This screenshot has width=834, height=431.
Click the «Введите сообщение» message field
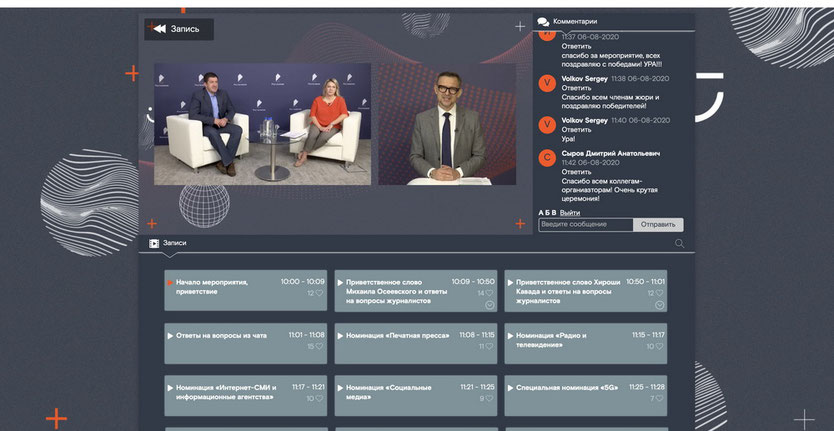coord(585,225)
